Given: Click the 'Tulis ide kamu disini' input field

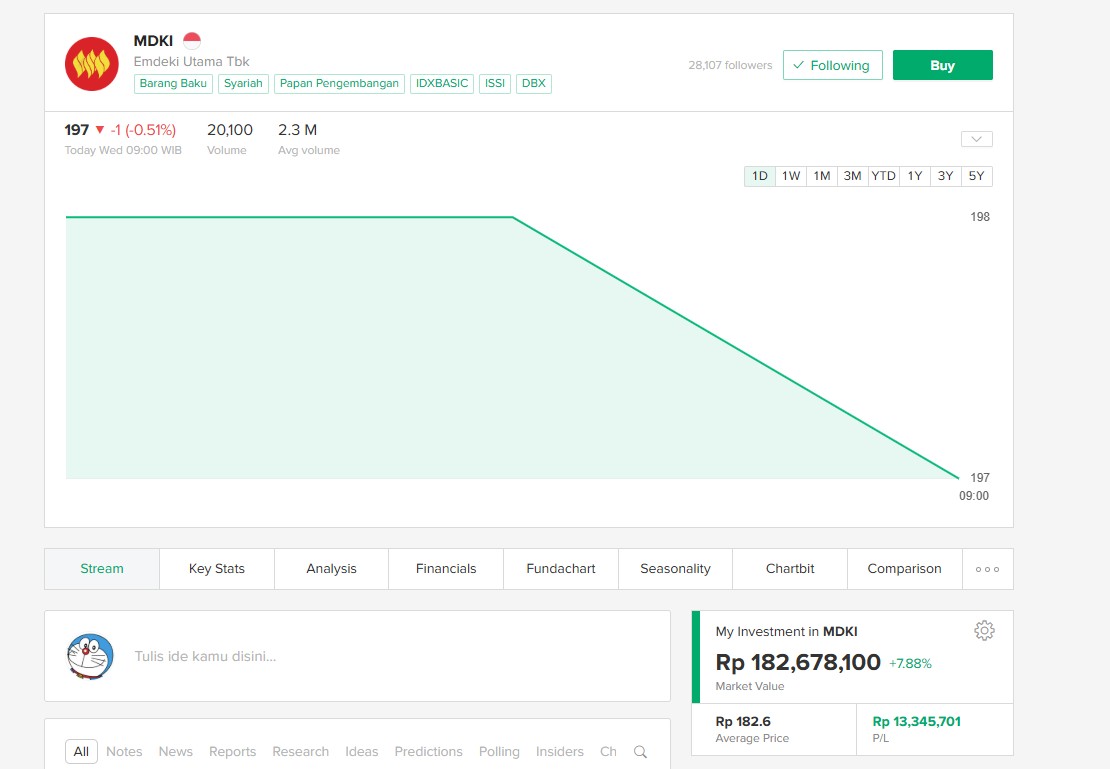Looking at the screenshot, I should 300,656.
